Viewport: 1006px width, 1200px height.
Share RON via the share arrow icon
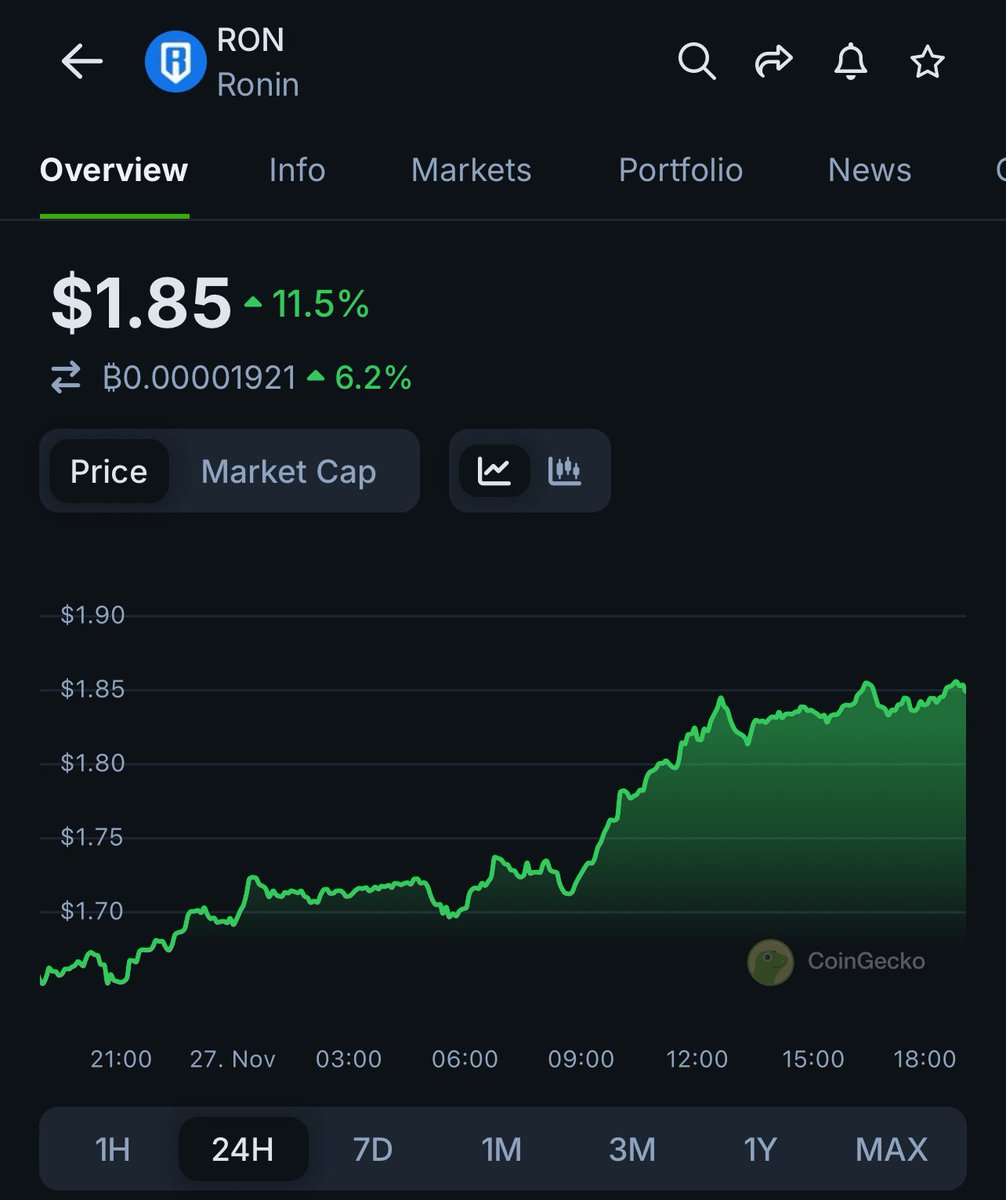(772, 62)
